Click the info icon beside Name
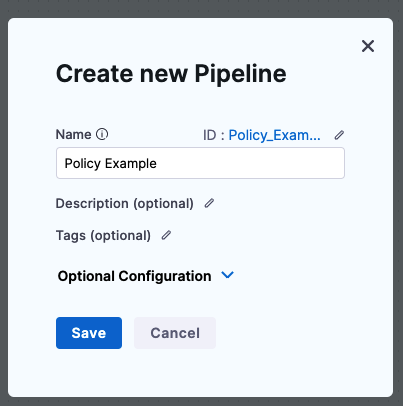This screenshot has width=403, height=406. [x=102, y=134]
